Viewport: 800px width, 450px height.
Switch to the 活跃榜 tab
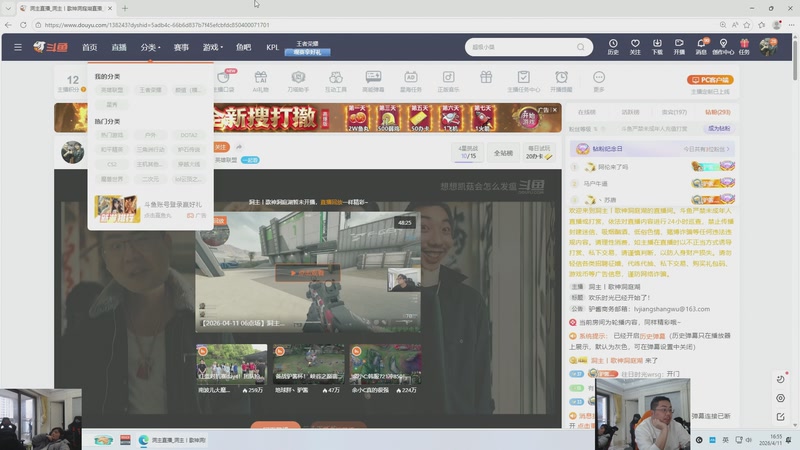pyautogui.click(x=630, y=112)
